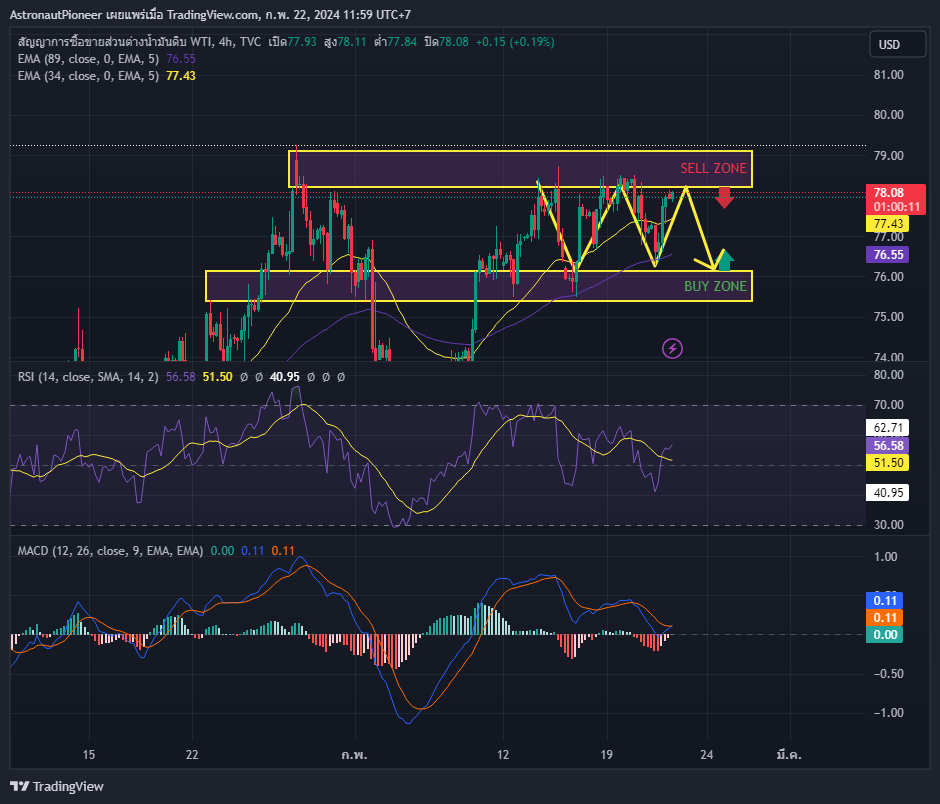Click the 22 date on time axis
The image size is (940, 804).
192,754
